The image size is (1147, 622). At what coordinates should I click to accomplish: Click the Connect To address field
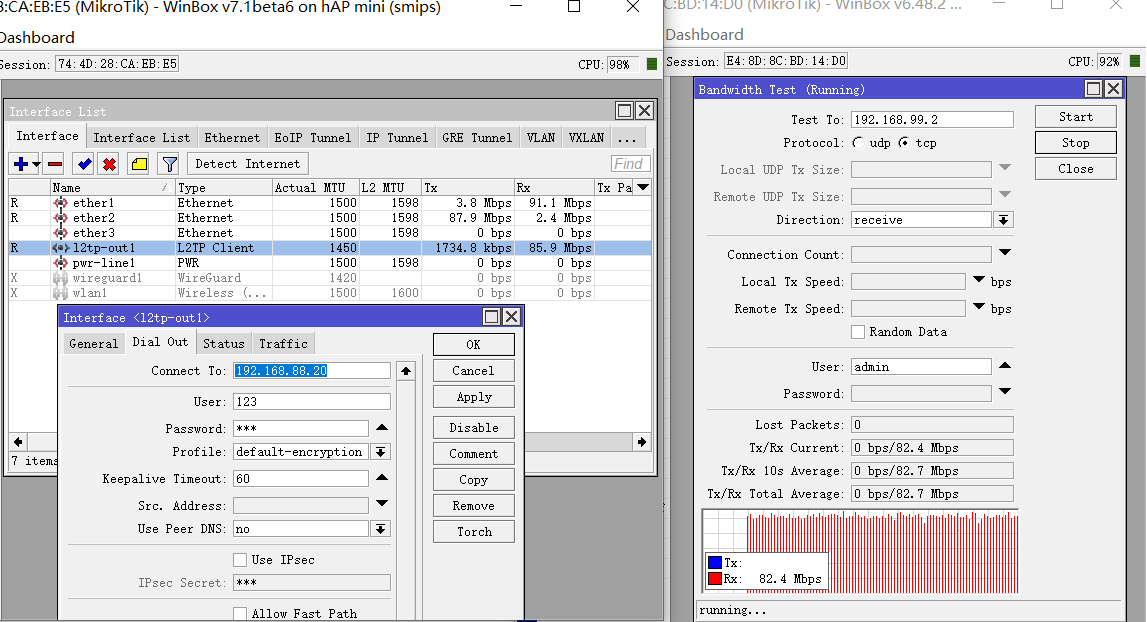[311, 371]
